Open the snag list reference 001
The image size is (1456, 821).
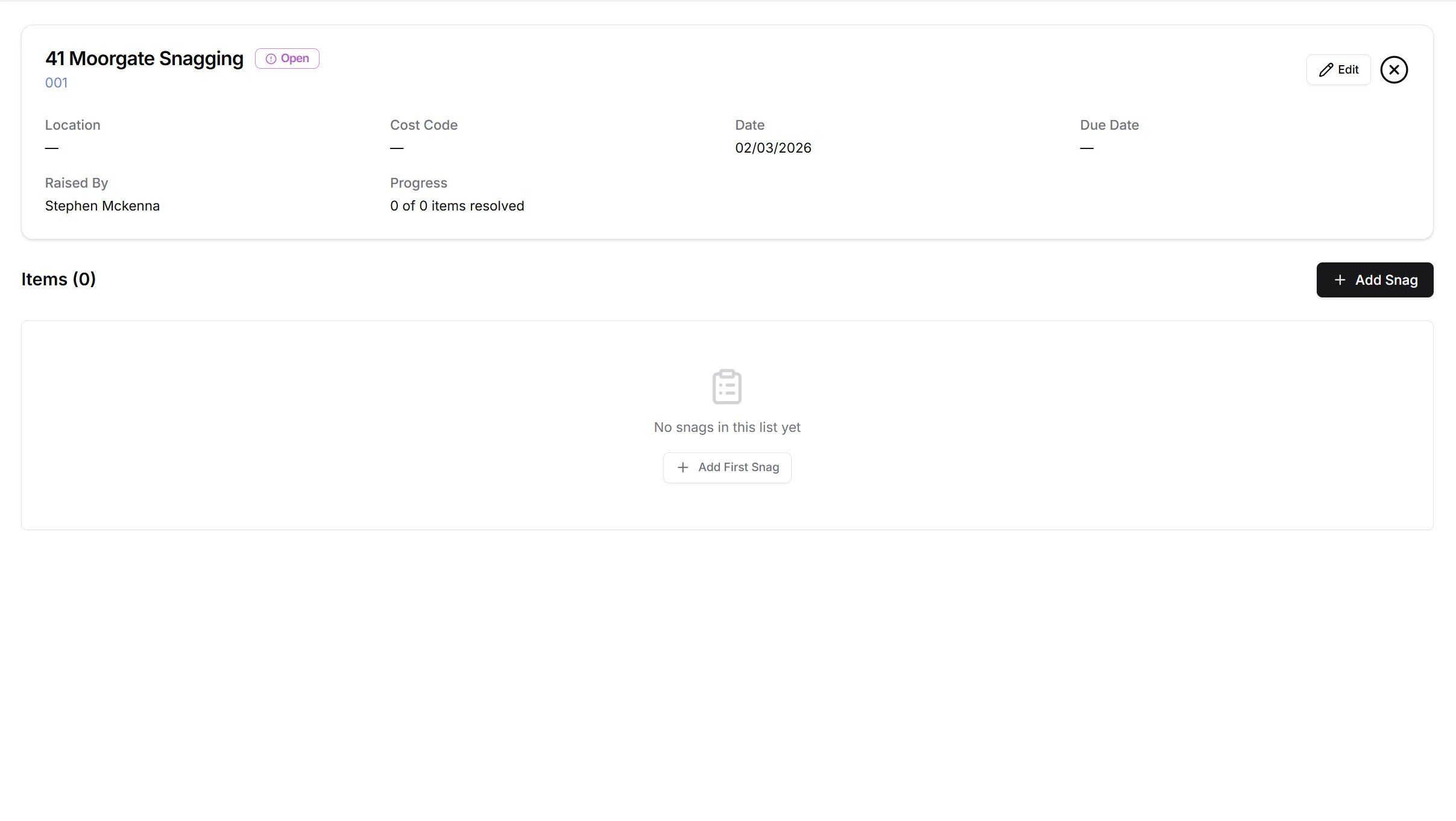(56, 83)
